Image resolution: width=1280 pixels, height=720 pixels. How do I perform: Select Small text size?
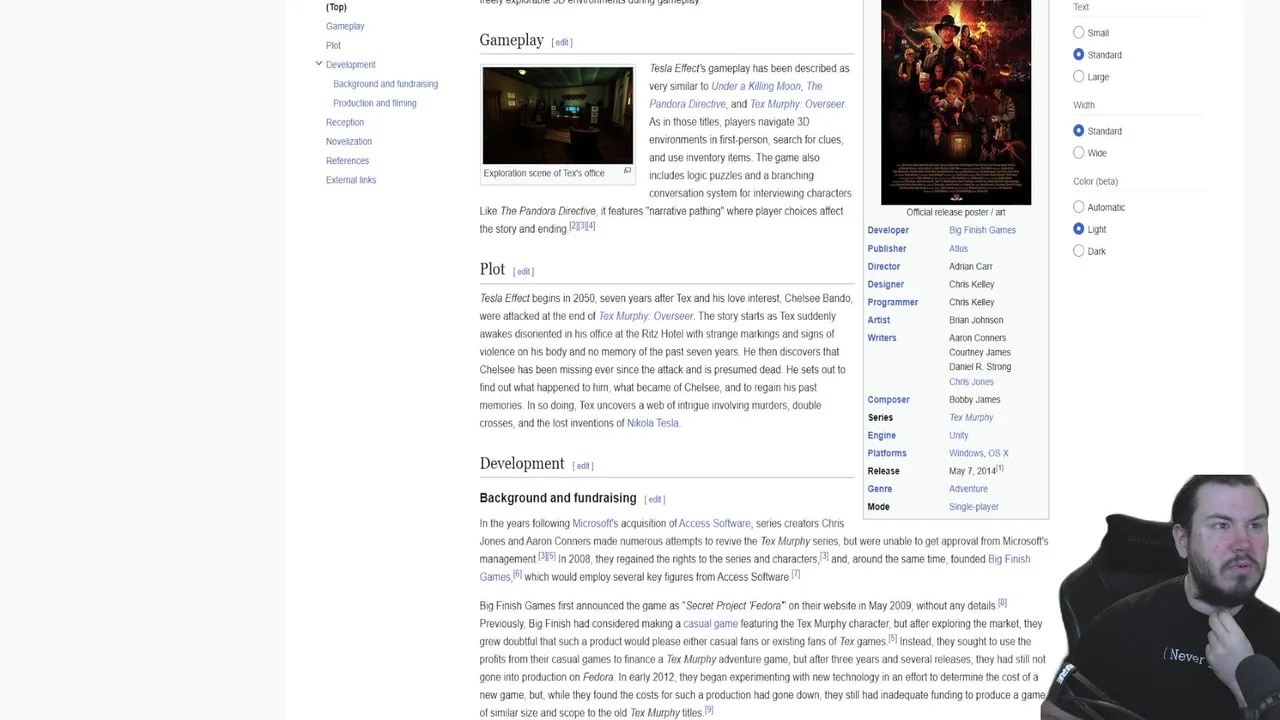[x=1078, y=33]
